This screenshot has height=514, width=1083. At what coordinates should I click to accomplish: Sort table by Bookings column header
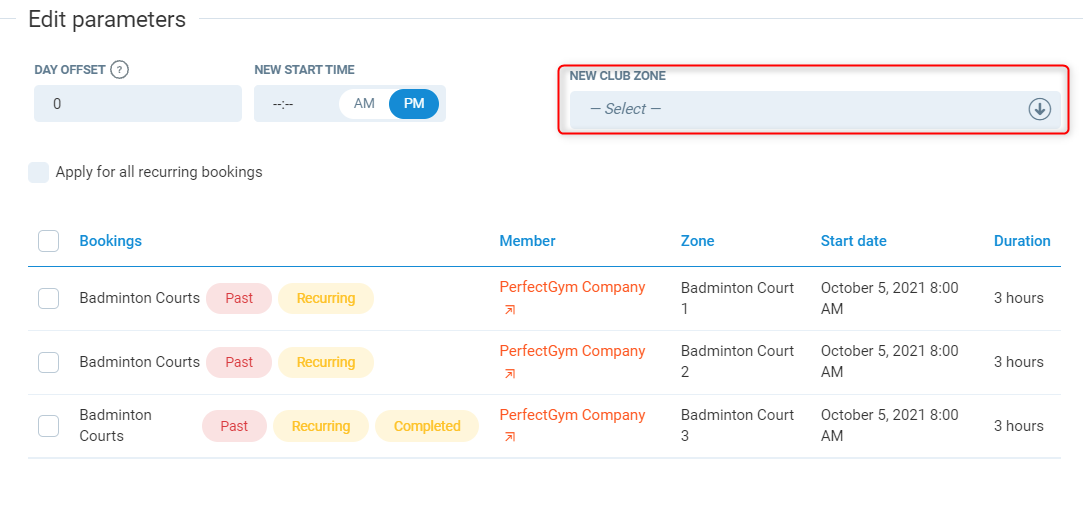point(110,241)
